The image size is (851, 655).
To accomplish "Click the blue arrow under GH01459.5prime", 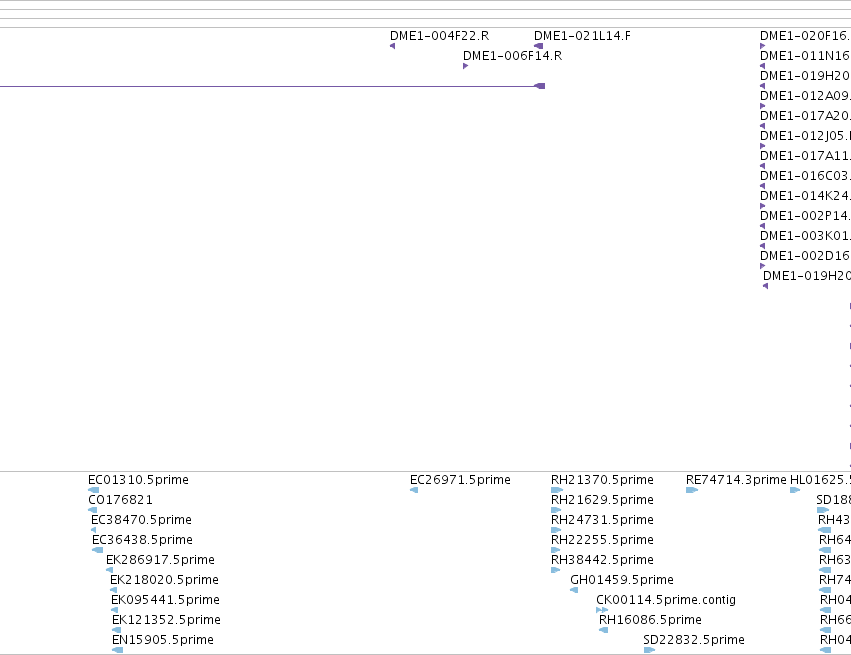I will (574, 590).
